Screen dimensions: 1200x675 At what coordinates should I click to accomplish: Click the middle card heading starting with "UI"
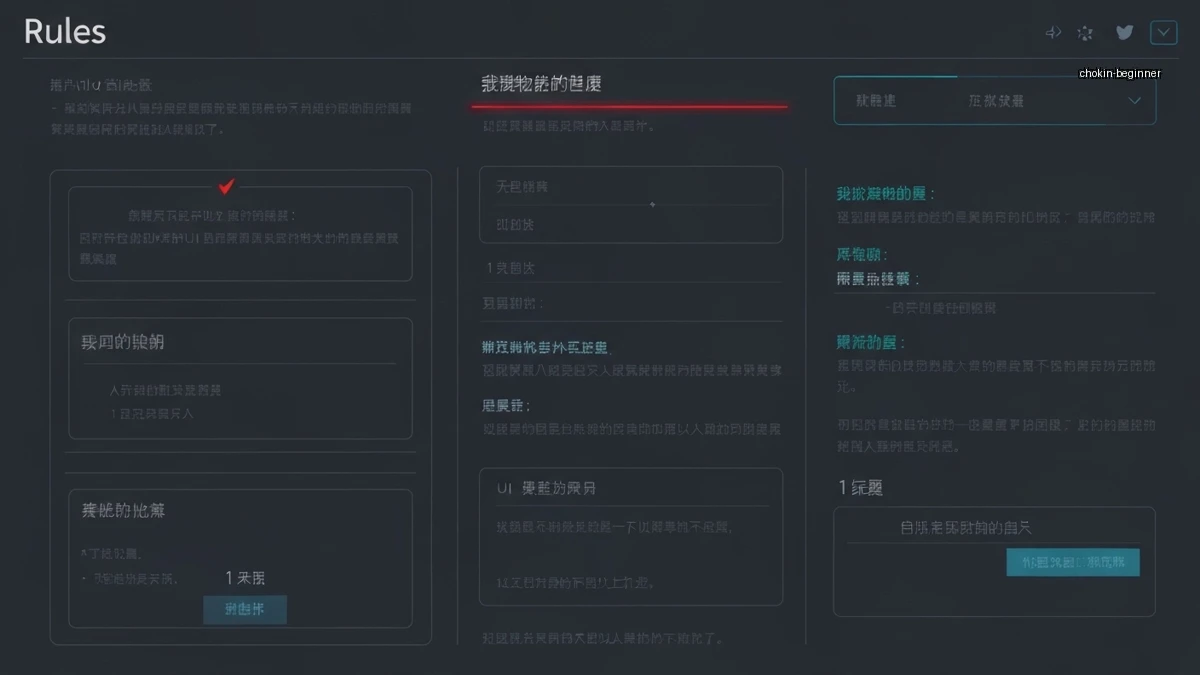(x=546, y=488)
